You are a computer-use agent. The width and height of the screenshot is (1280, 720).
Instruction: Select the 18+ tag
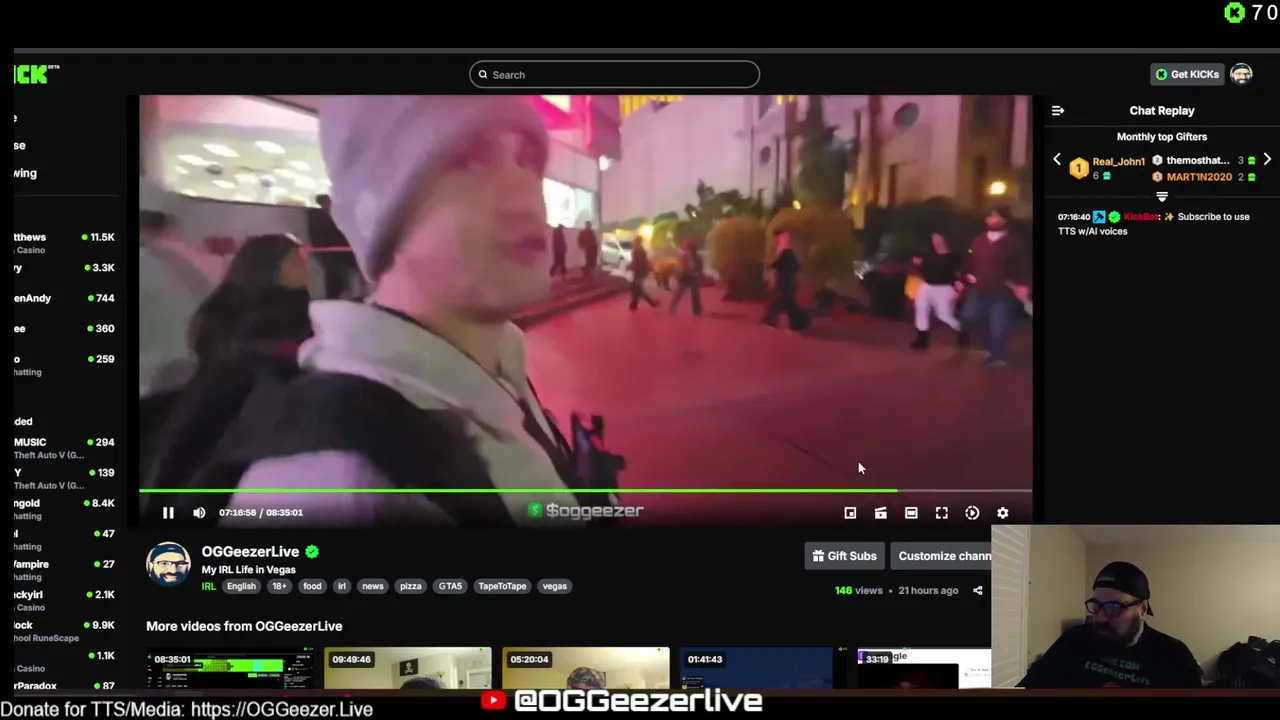[x=279, y=587]
